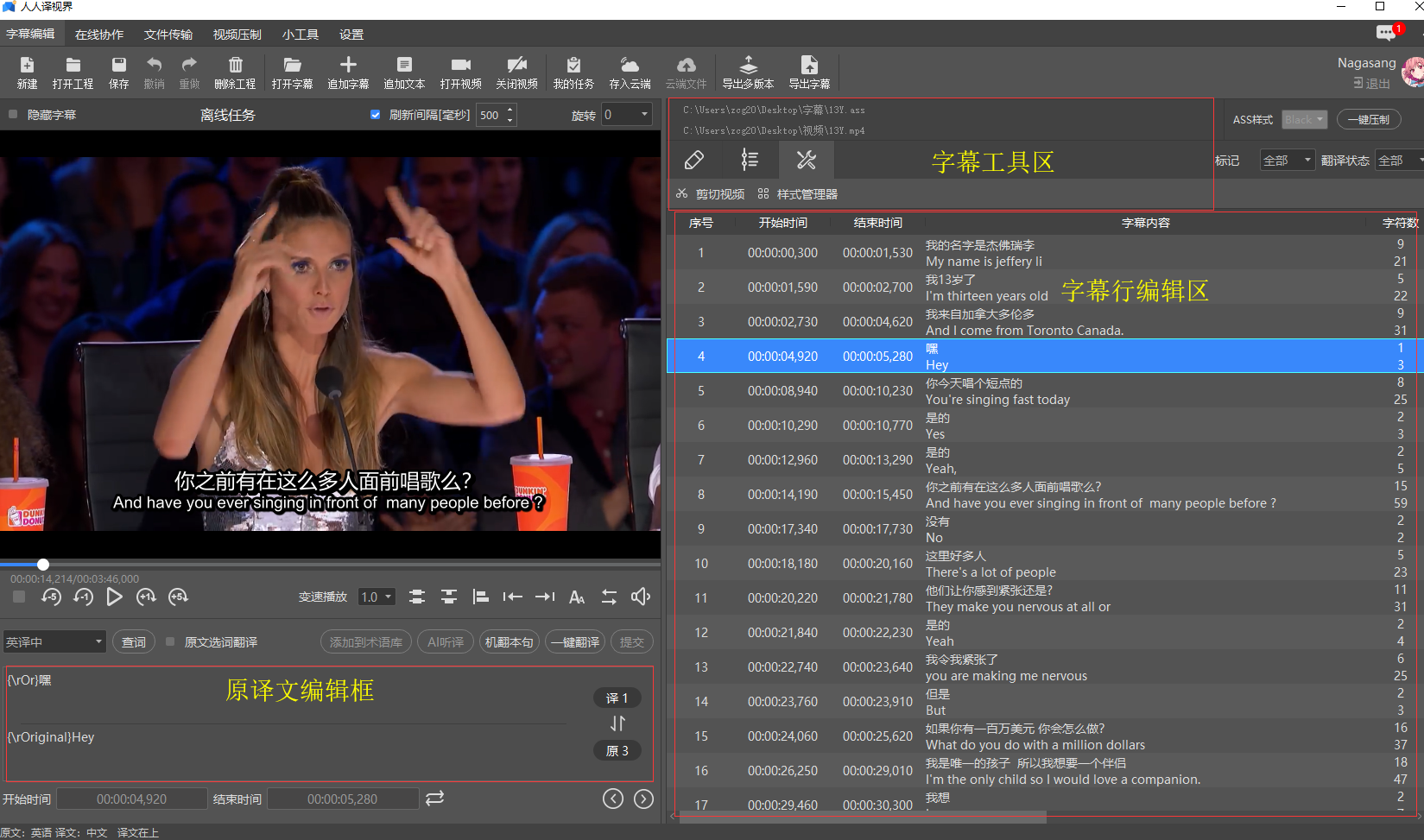
Task: Toggle 隐藏字幕 hide subtitles checkbox
Action: [13, 114]
